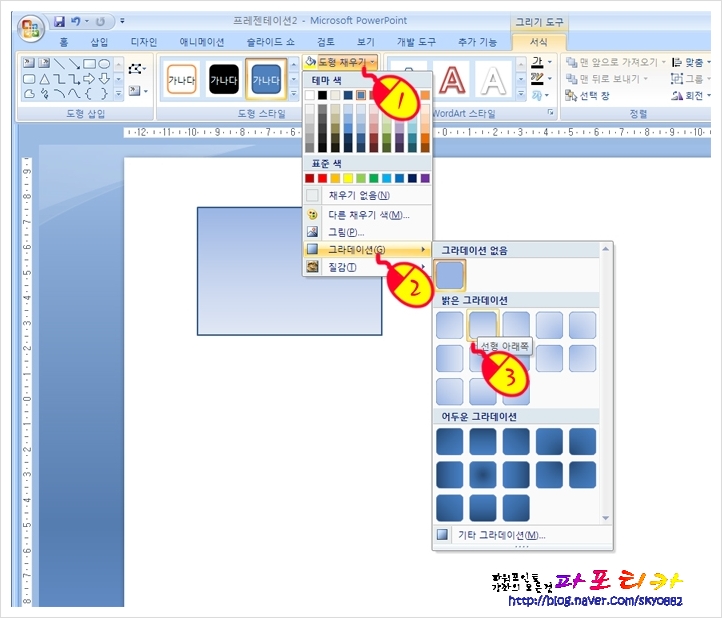Expand the WordArt styles gallery
The height and width of the screenshot is (618, 722).
tap(521, 94)
